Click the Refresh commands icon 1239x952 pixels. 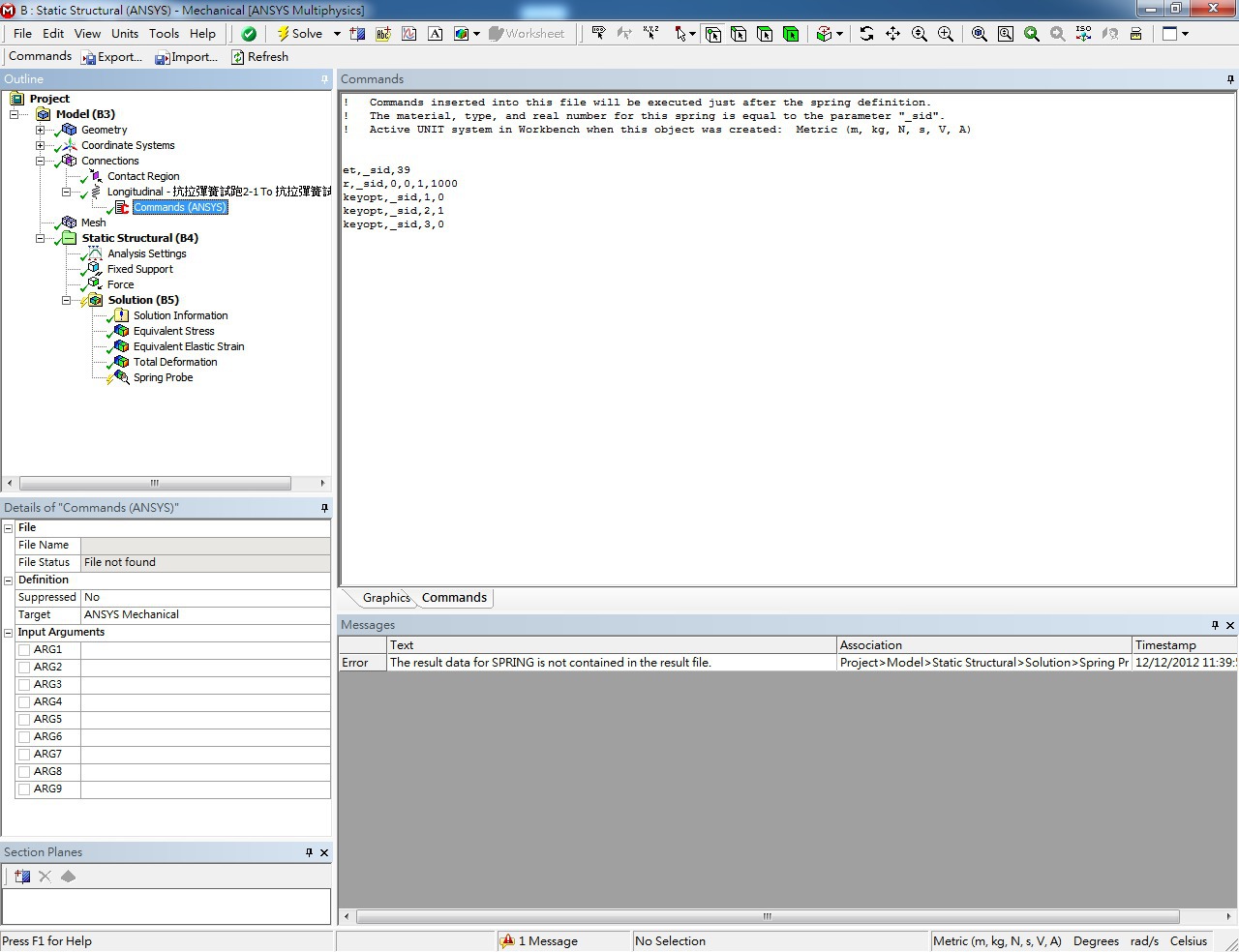(x=259, y=57)
